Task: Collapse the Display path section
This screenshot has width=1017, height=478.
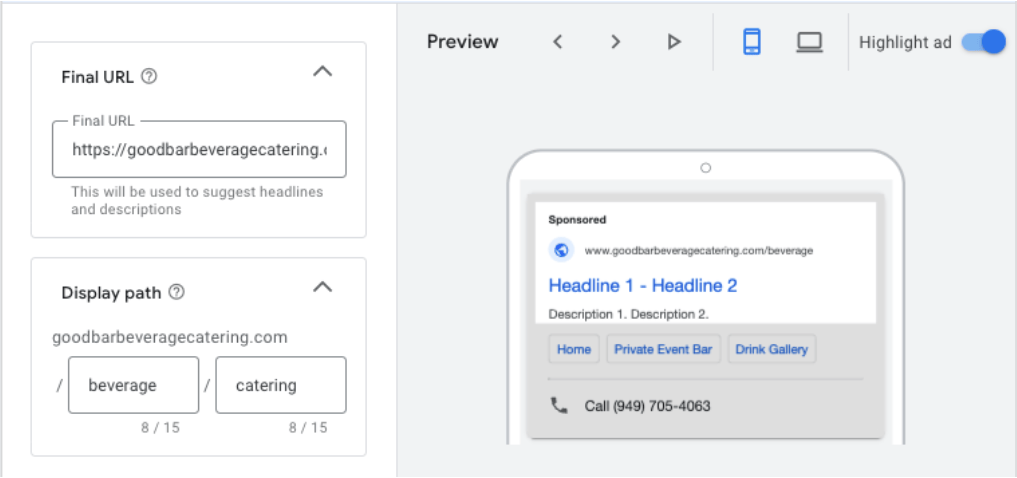Action: 322,288
